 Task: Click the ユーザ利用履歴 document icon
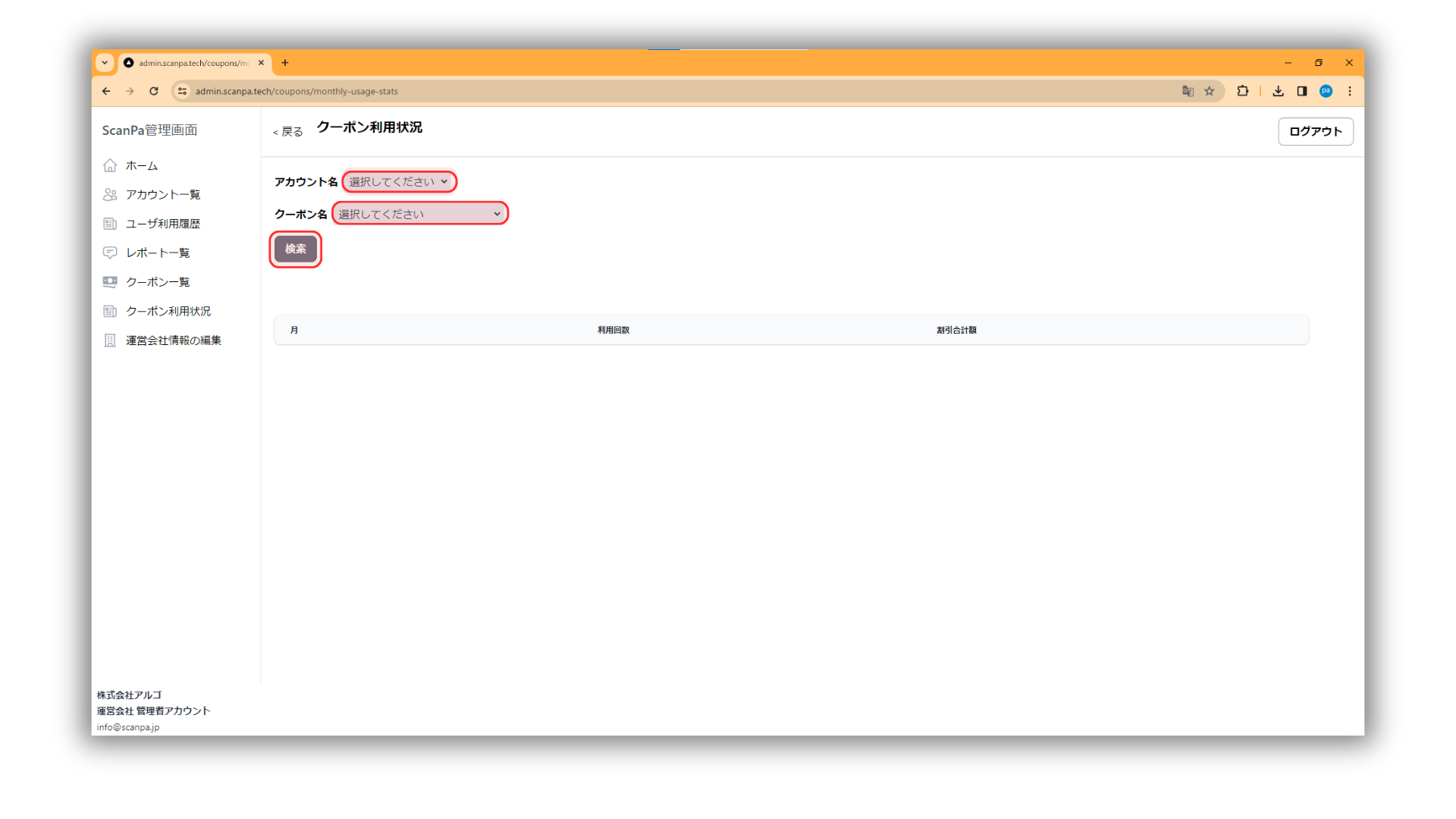(110, 224)
